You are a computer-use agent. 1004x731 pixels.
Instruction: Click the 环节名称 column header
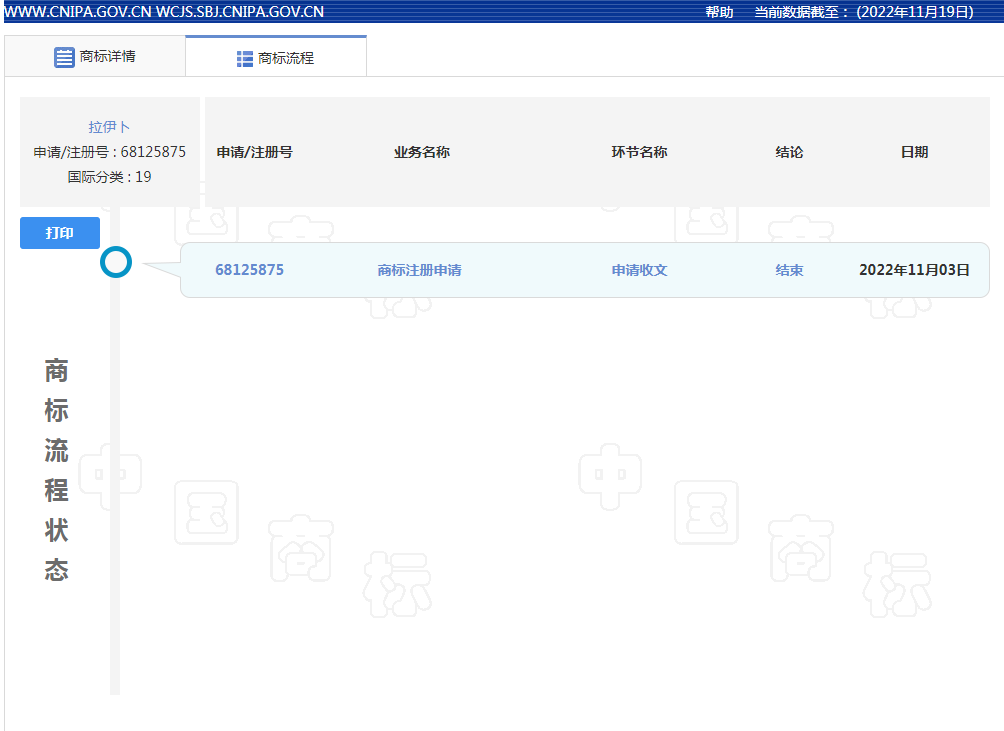[639, 152]
